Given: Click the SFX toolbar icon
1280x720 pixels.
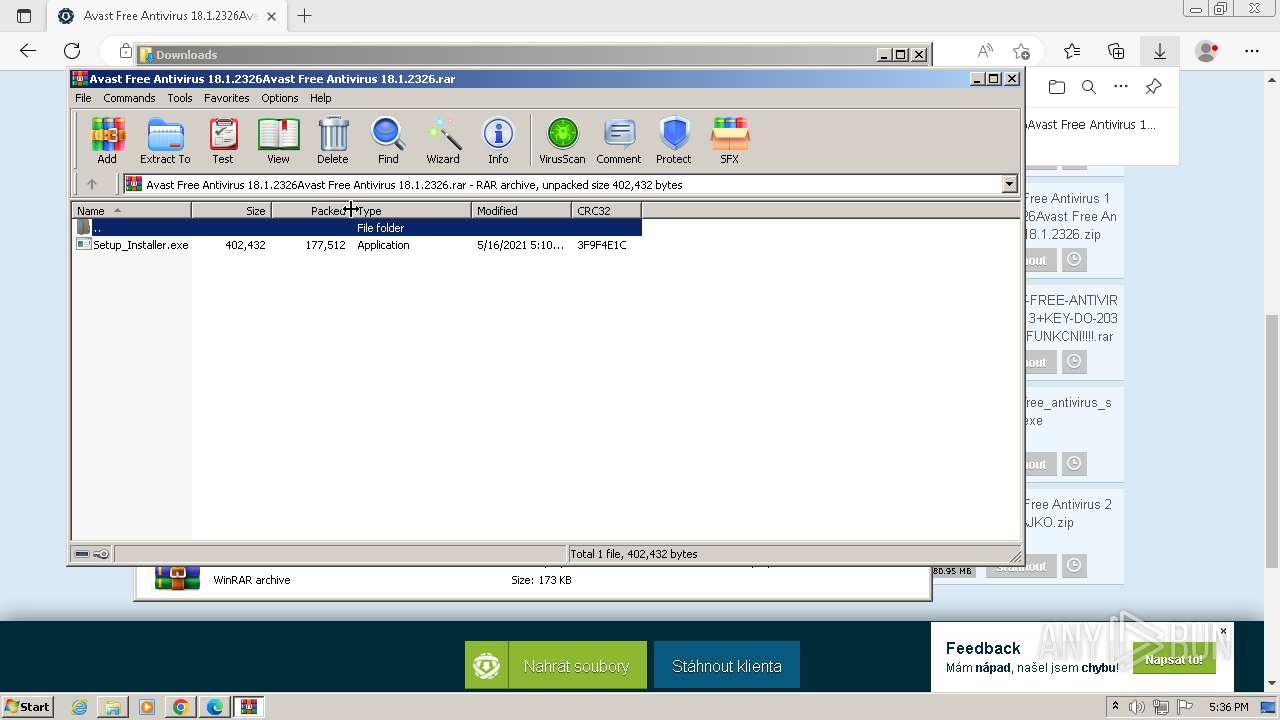Looking at the screenshot, I should coord(730,140).
